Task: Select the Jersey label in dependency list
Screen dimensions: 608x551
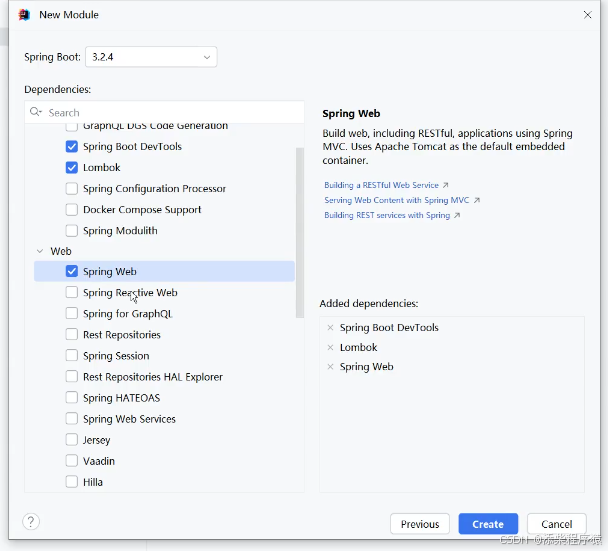Action: [x=97, y=440]
